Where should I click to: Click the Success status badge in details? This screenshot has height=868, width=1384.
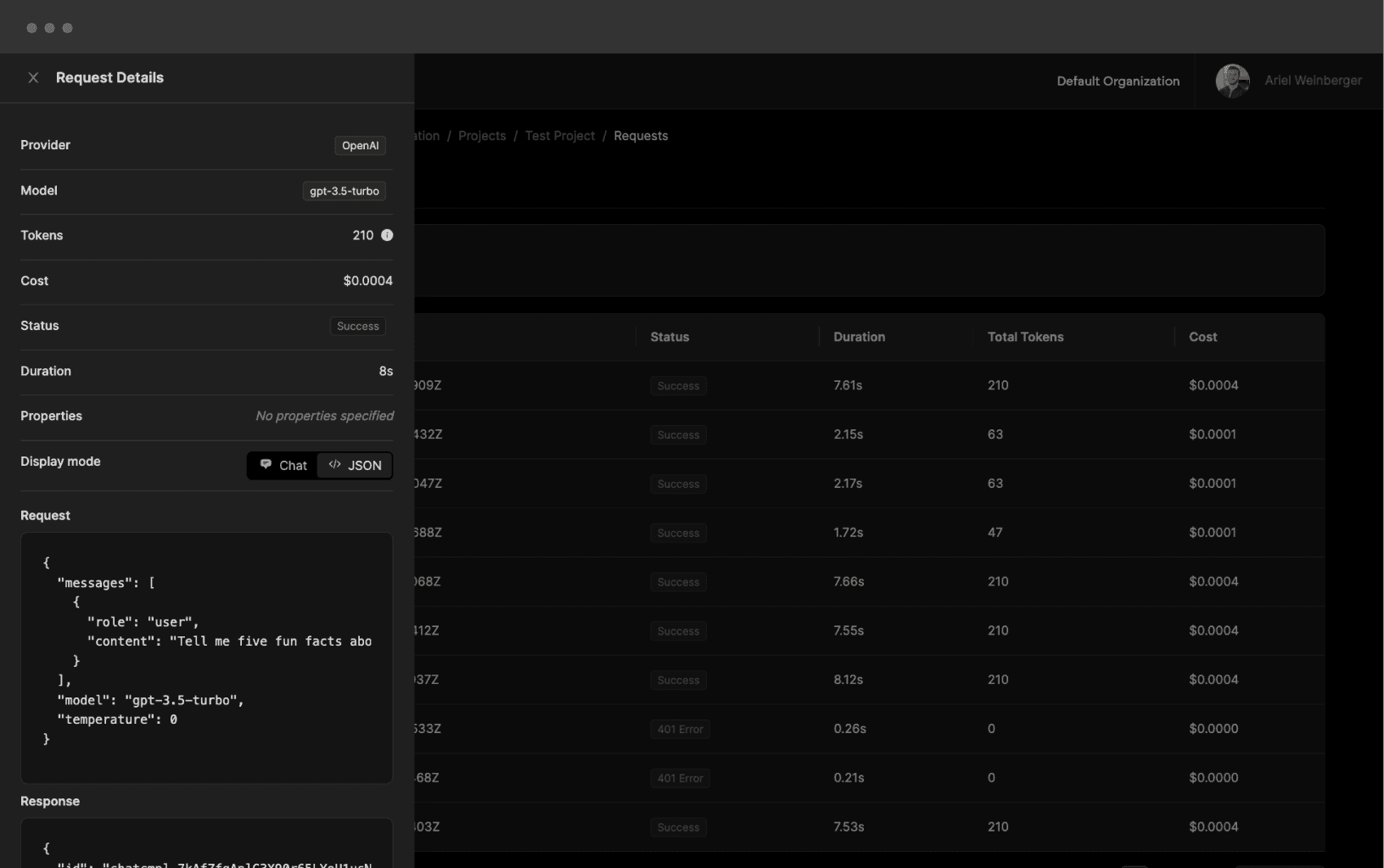pos(357,327)
